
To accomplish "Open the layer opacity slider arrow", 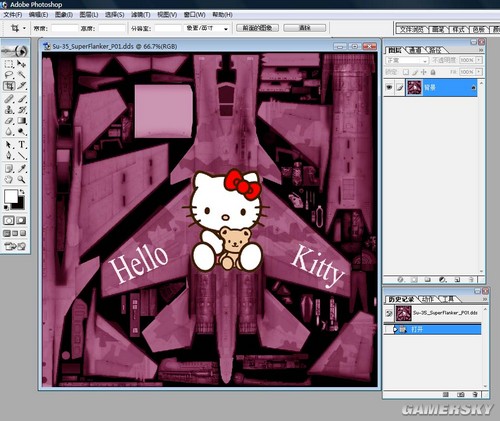I will click(x=479, y=60).
